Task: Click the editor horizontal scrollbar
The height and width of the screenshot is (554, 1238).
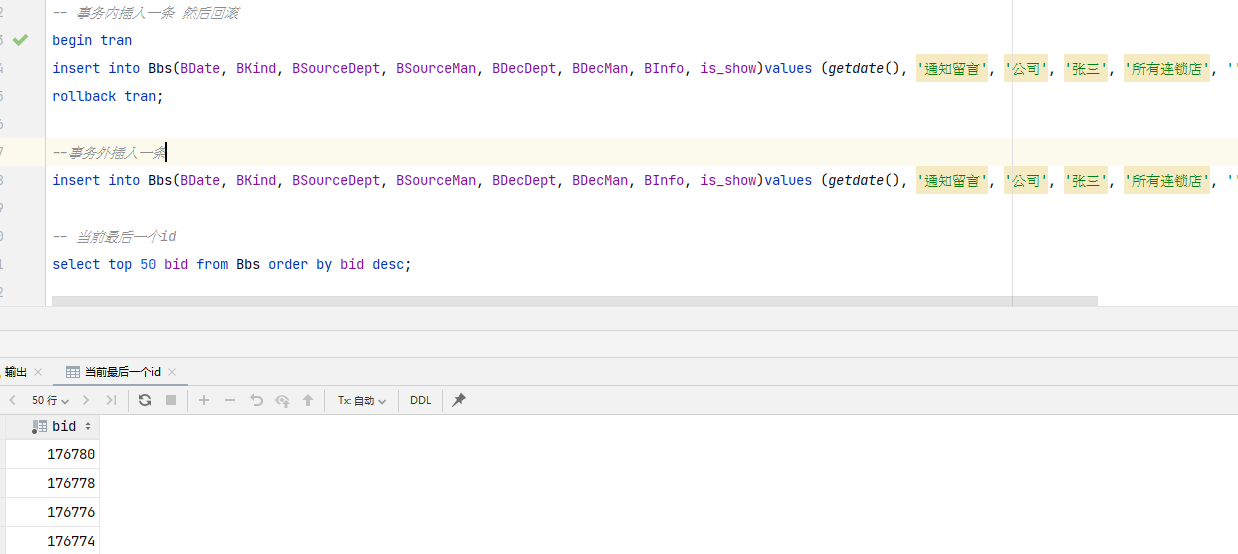Action: (x=574, y=301)
